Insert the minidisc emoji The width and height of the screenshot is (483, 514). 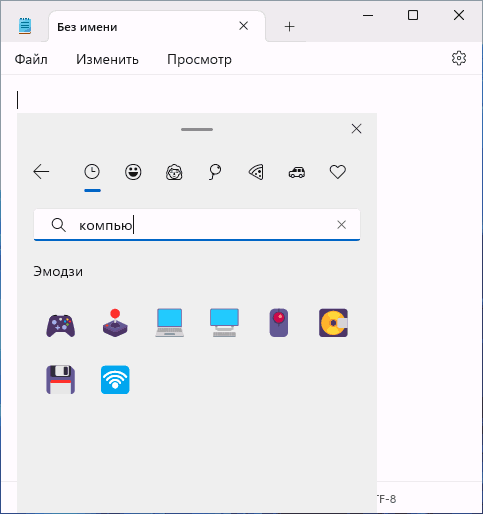coord(333,323)
